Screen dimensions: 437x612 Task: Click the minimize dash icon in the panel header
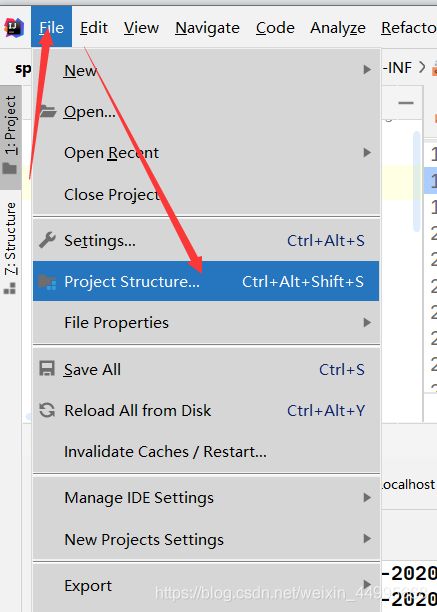click(x=406, y=103)
